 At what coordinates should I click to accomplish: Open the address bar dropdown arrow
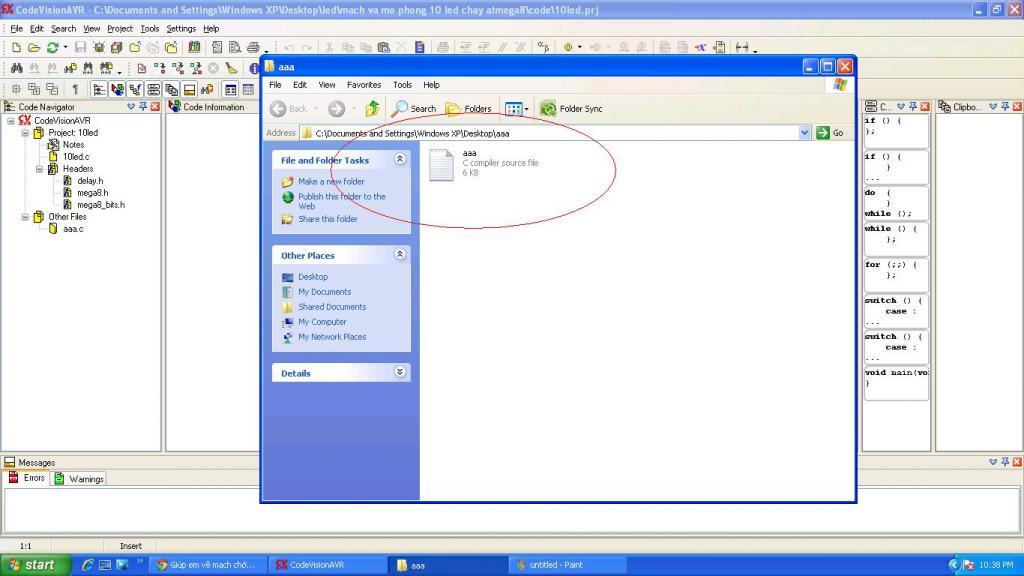click(804, 133)
